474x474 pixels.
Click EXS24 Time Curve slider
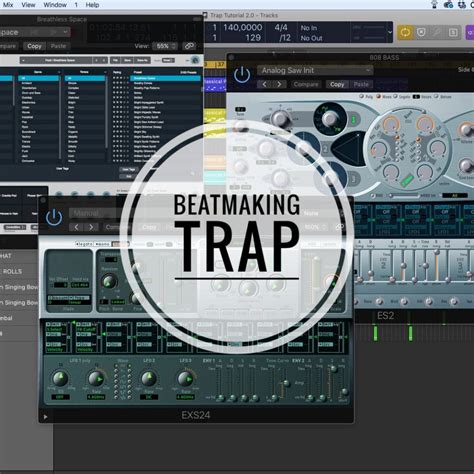point(286,383)
